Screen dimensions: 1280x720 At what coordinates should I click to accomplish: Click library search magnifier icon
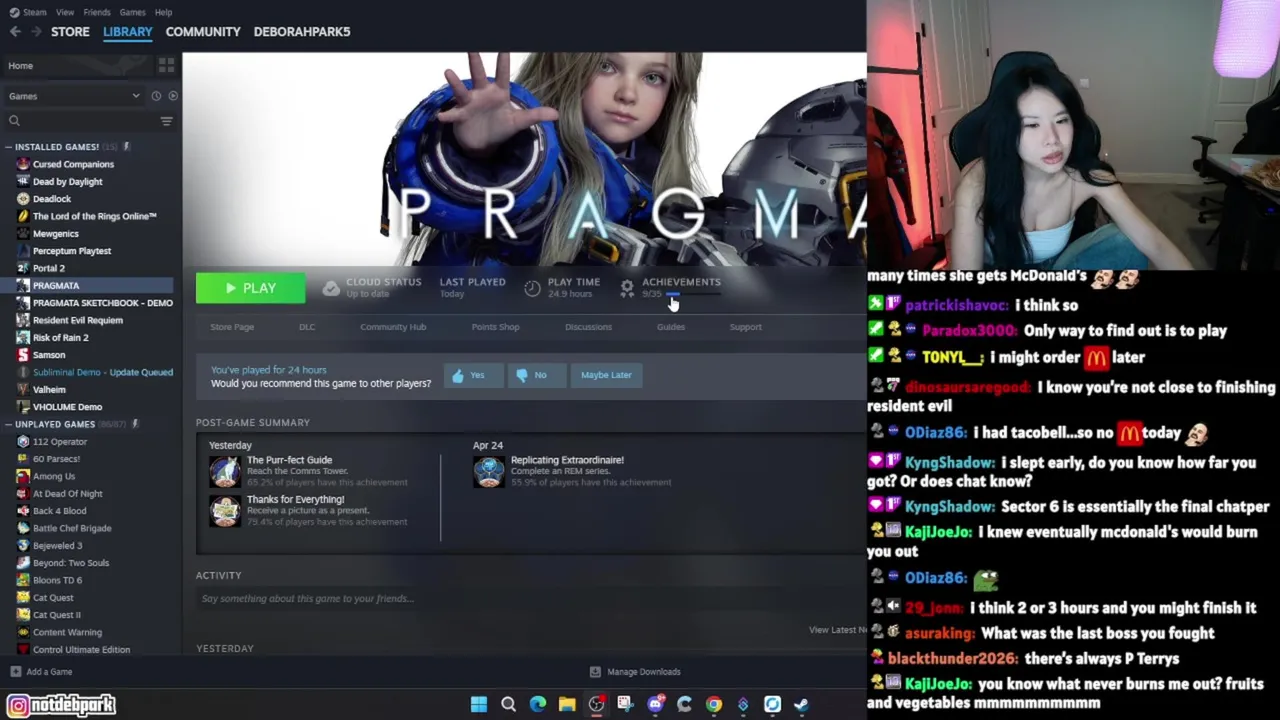(x=14, y=121)
